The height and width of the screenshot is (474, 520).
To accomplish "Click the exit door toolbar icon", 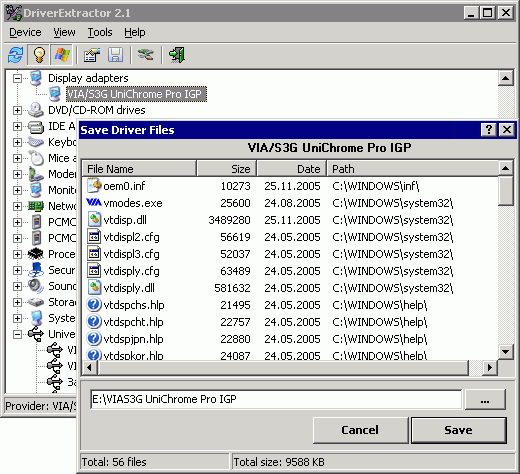I will coord(177,55).
